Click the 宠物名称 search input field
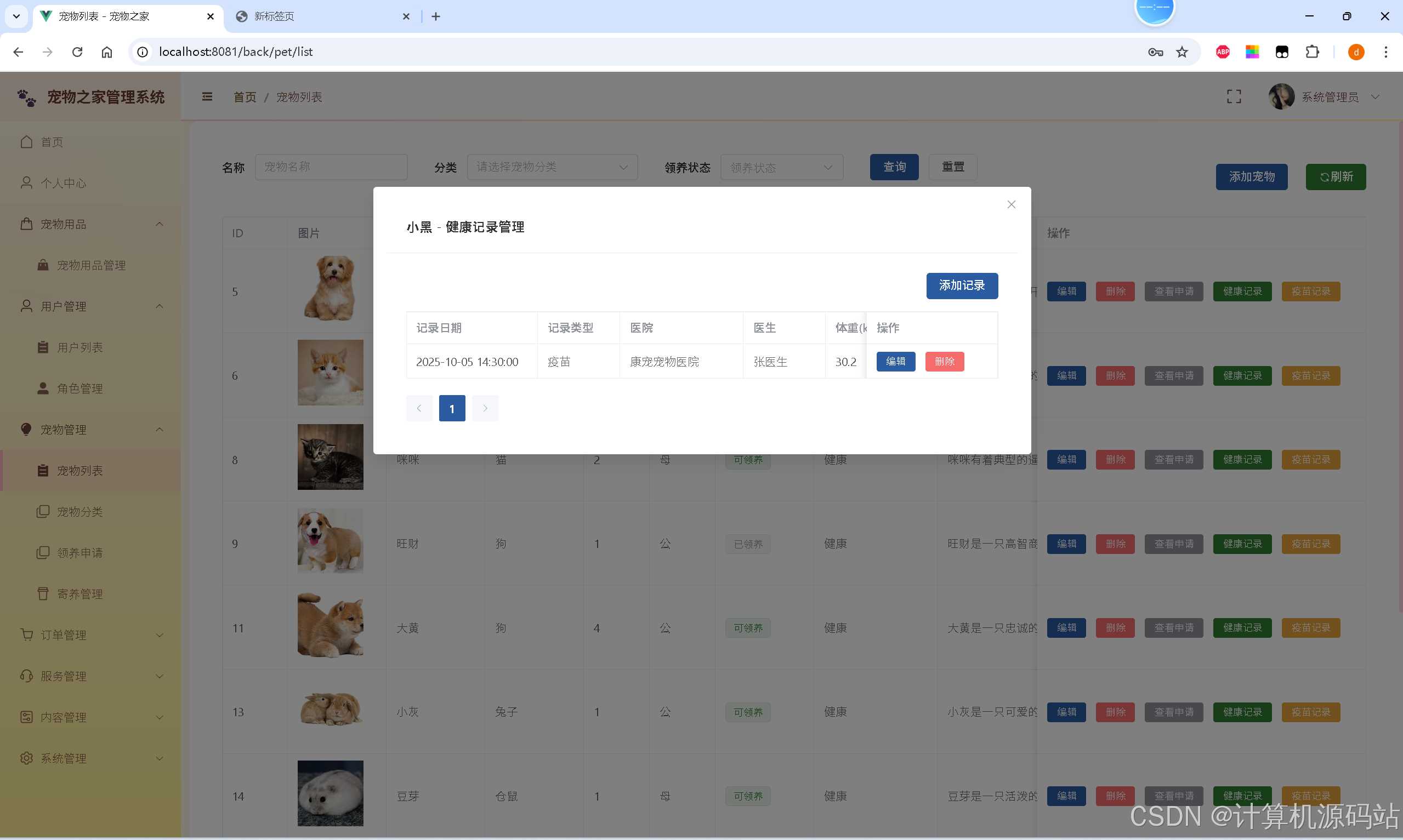 [331, 167]
